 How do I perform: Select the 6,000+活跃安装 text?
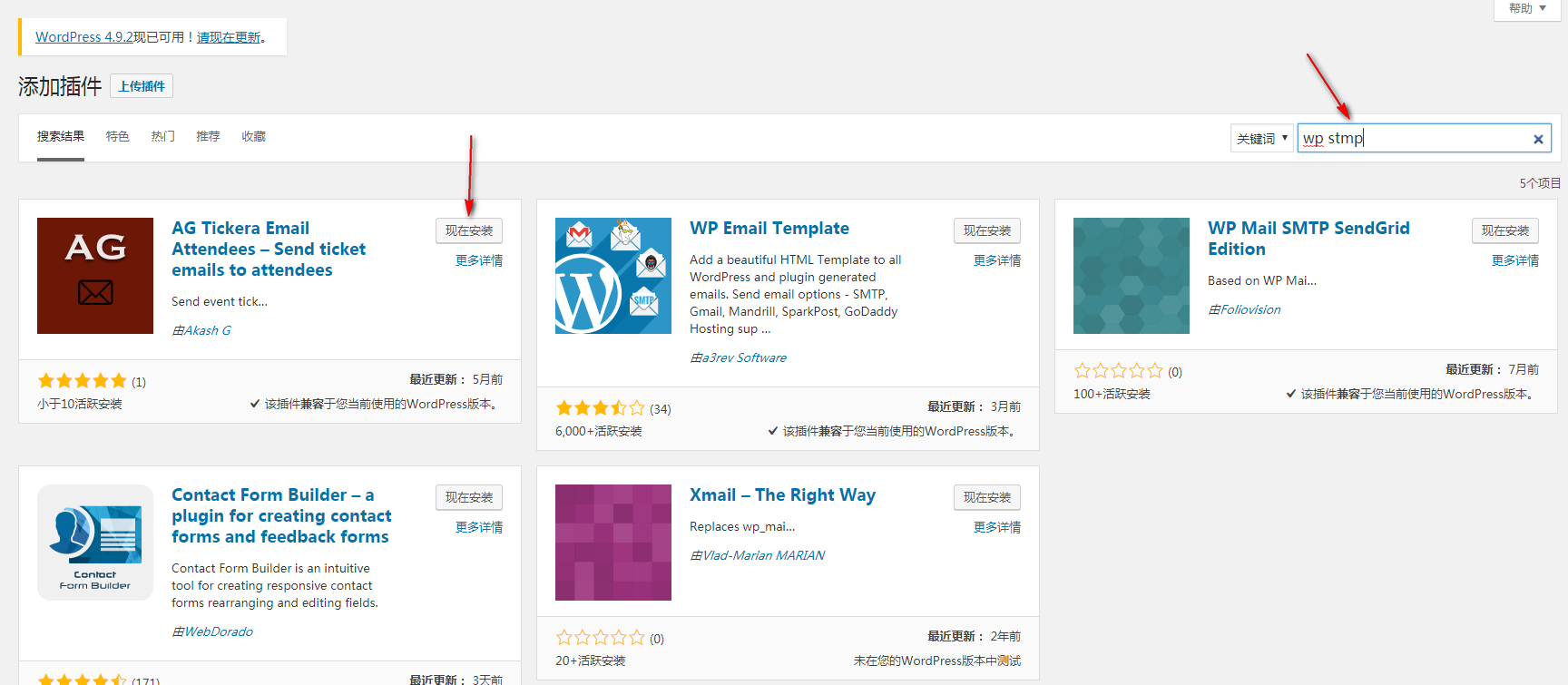pos(599,431)
